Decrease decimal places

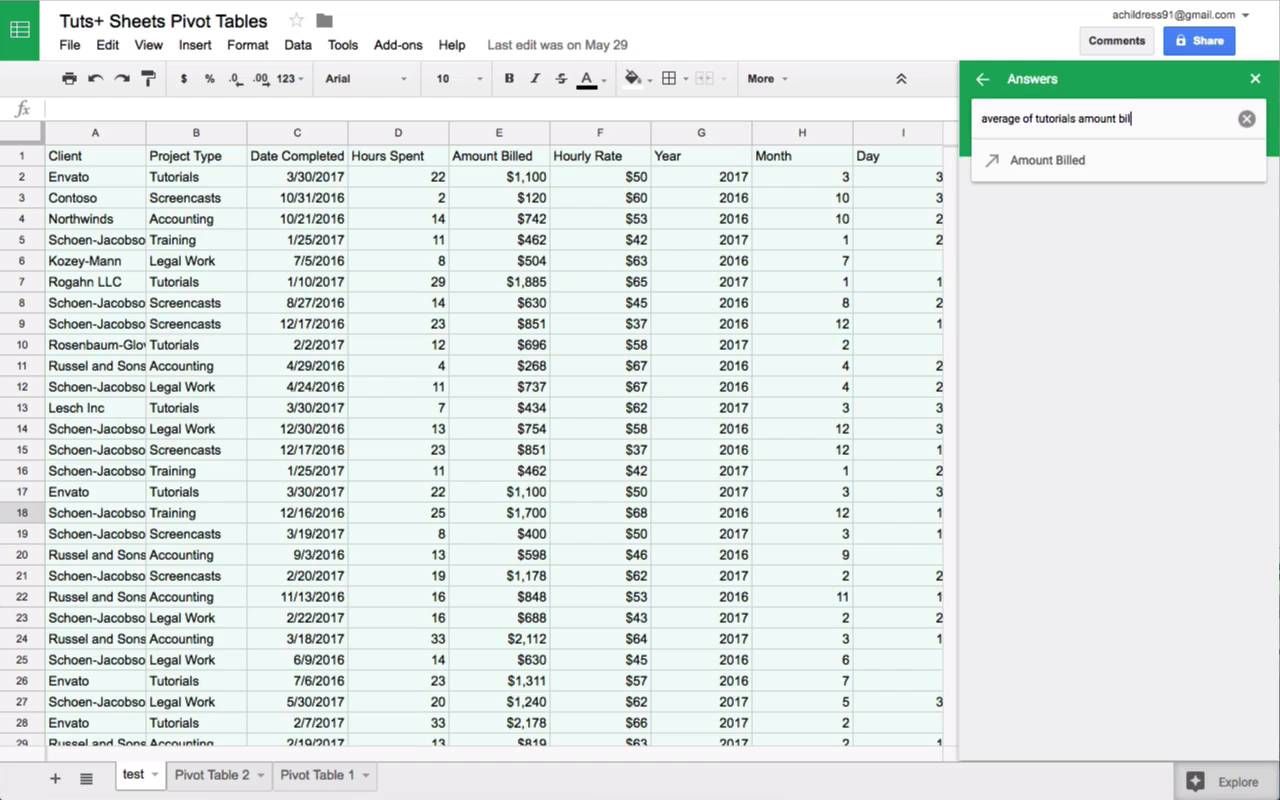pos(235,78)
